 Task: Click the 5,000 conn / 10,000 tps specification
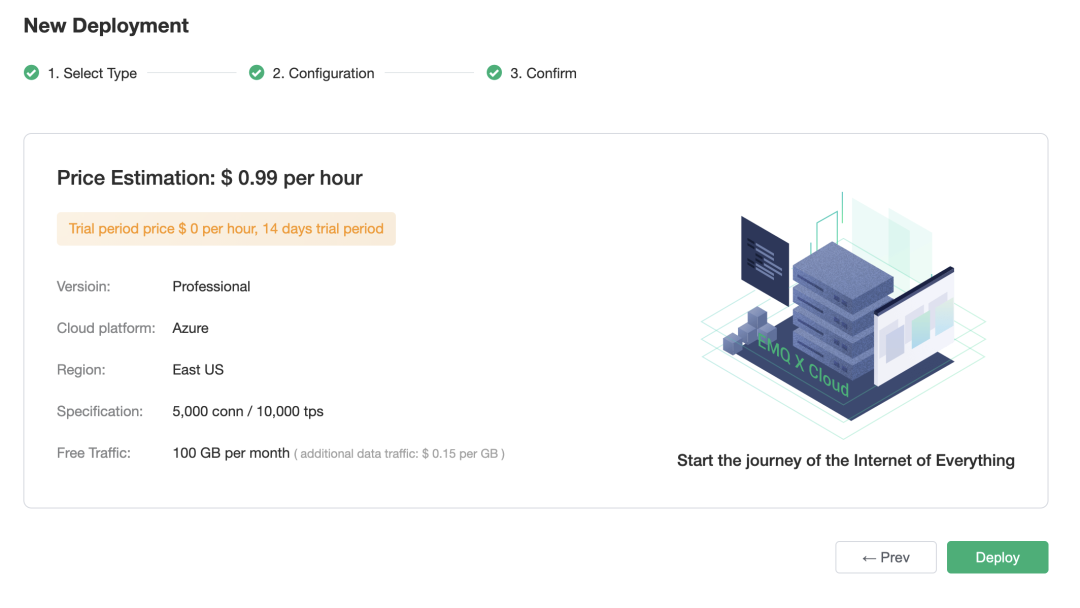[x=248, y=411]
